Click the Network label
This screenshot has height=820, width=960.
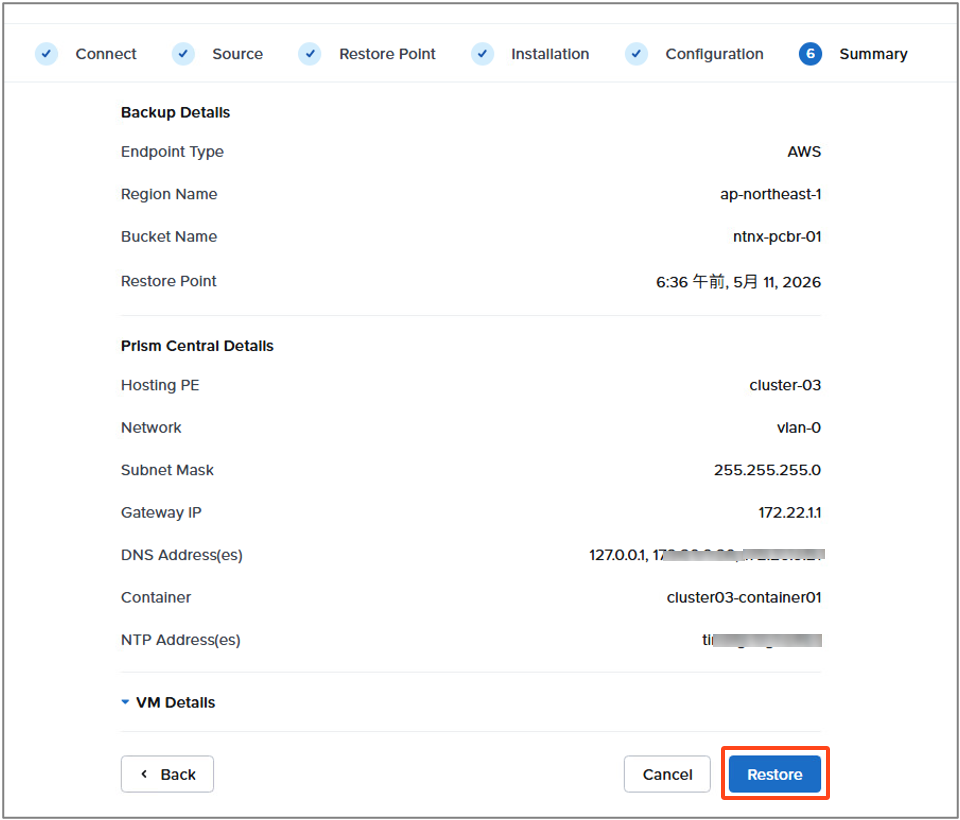coord(151,427)
